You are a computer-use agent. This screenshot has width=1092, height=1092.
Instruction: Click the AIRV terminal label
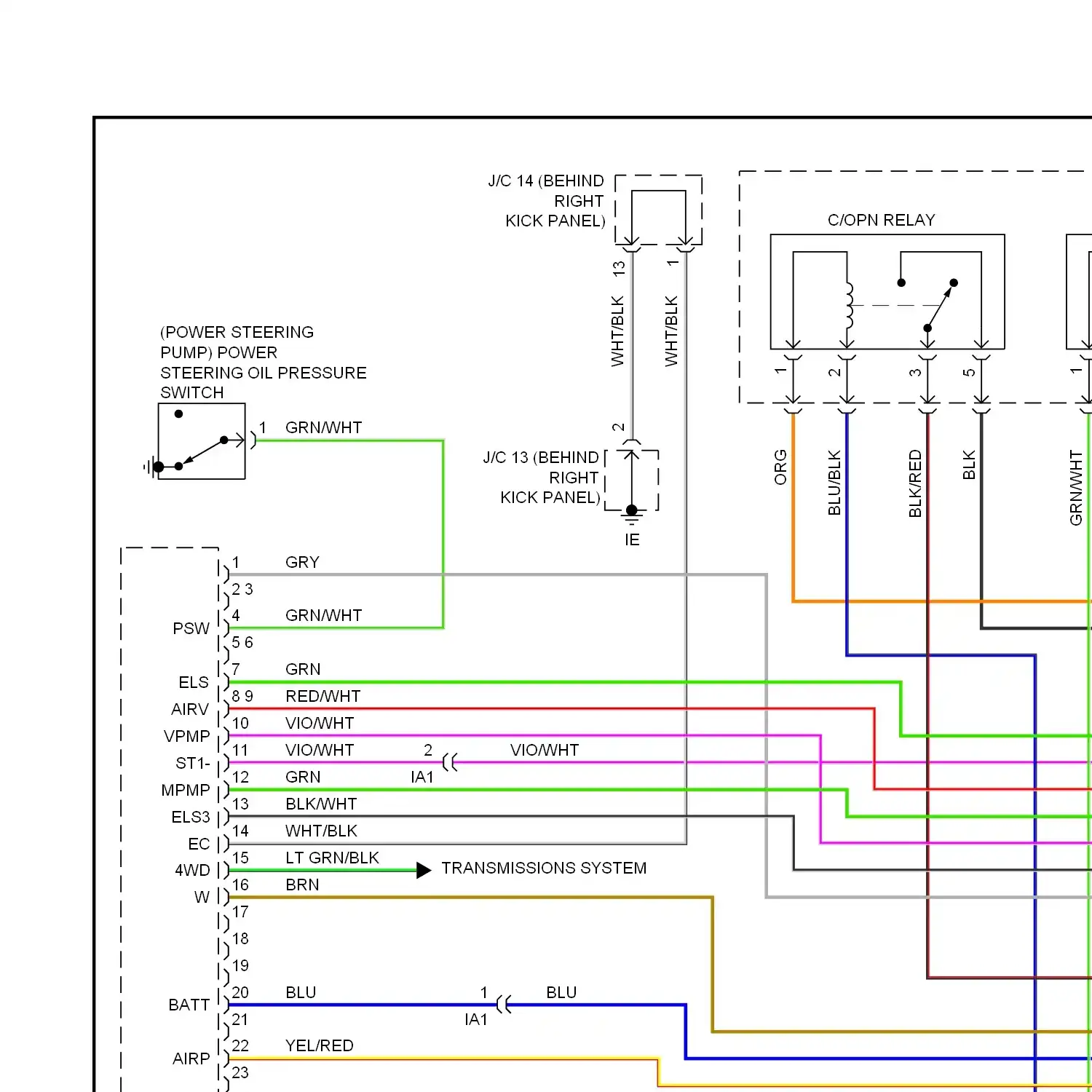(190, 709)
